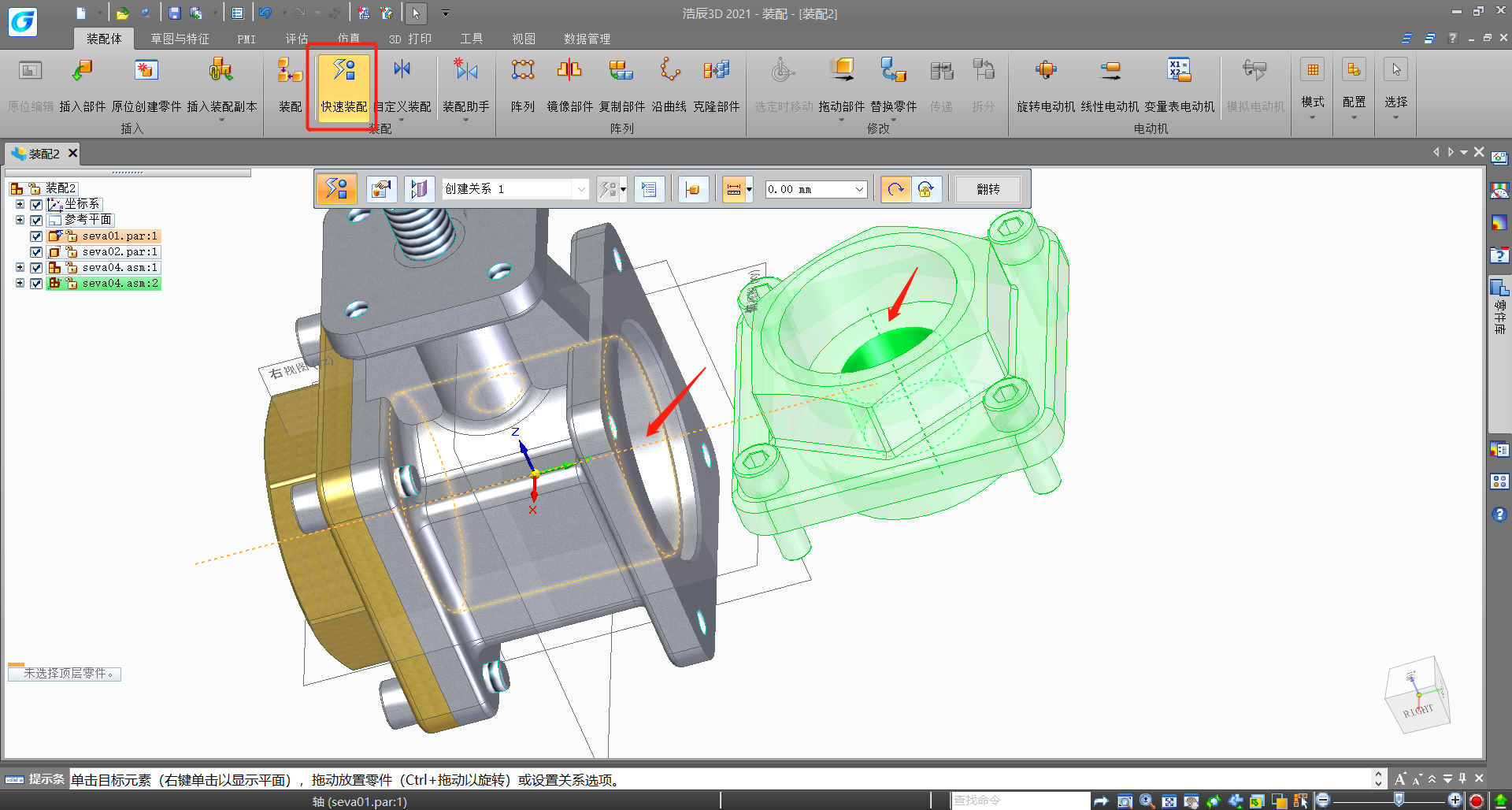The height and width of the screenshot is (810, 1512).
Task: Click the 拆分 disperse tool
Action: pyautogui.click(x=983, y=84)
